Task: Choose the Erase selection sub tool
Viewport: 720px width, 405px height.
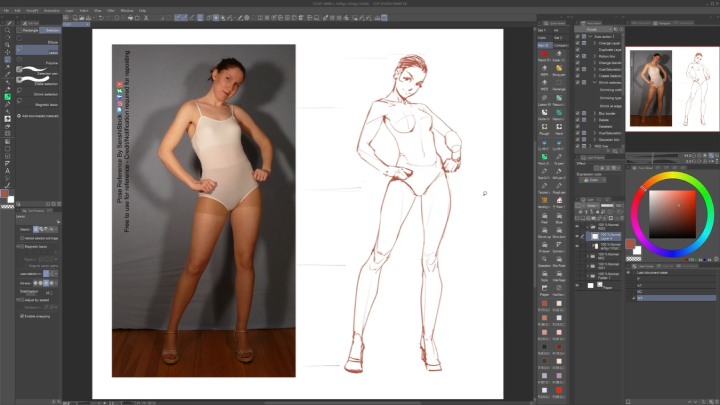Action: coord(37,81)
